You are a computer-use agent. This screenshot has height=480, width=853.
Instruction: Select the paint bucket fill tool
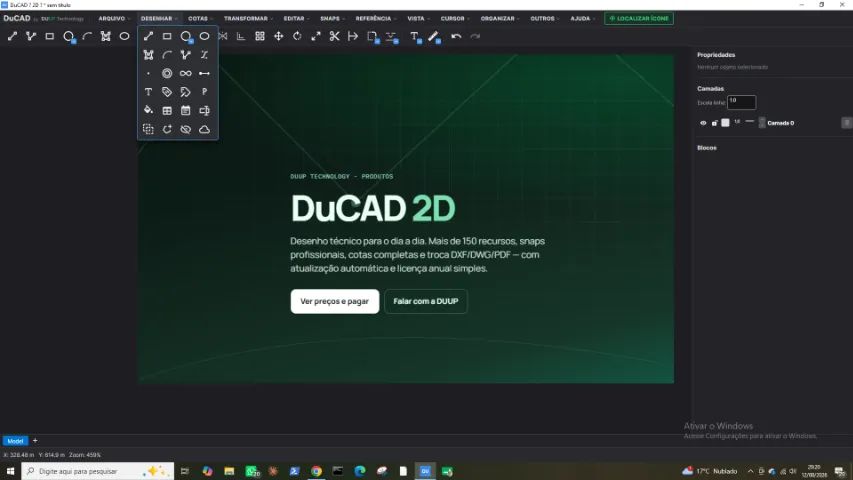(x=149, y=110)
